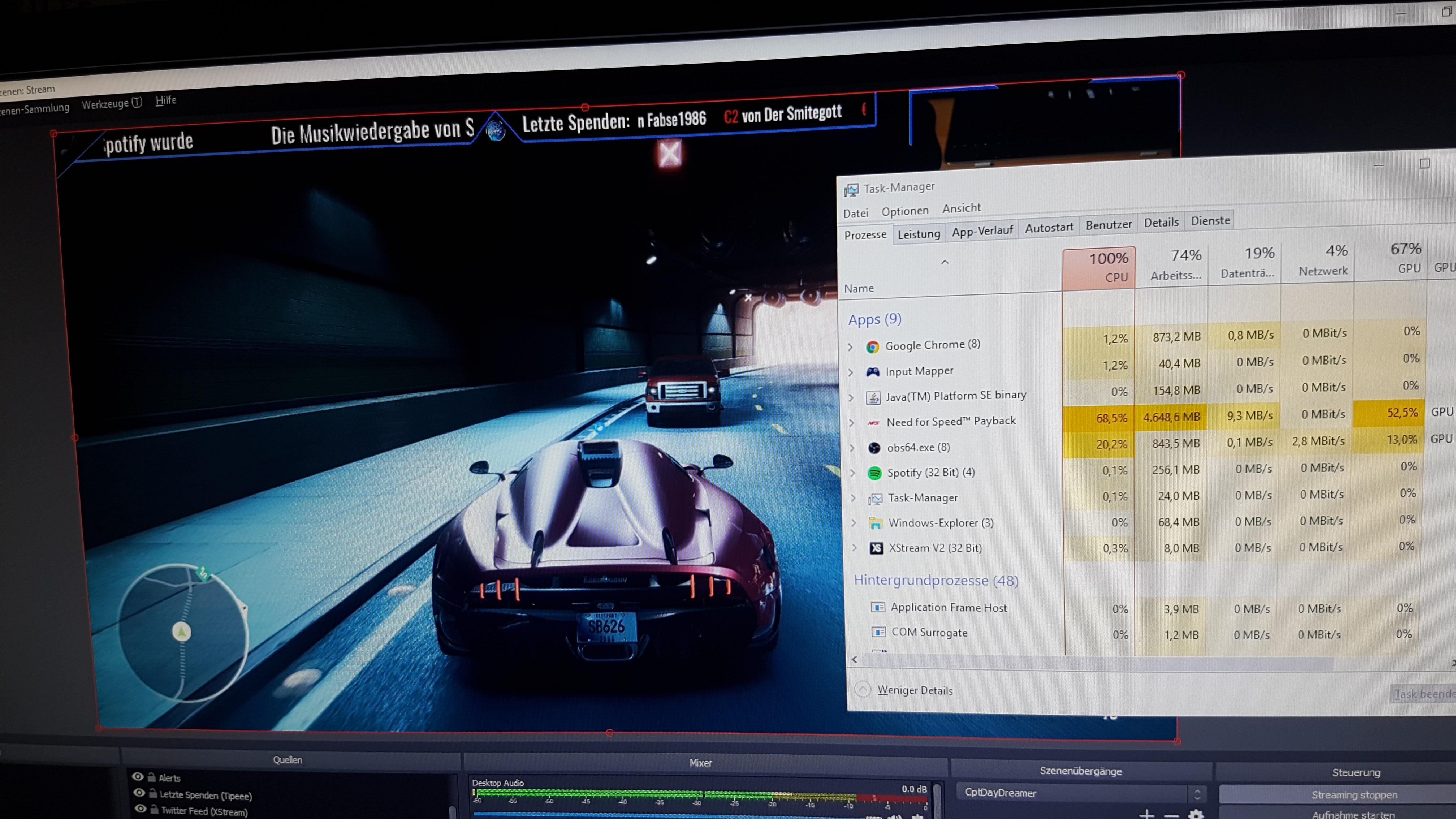Click the green Spotify icon

[874, 473]
